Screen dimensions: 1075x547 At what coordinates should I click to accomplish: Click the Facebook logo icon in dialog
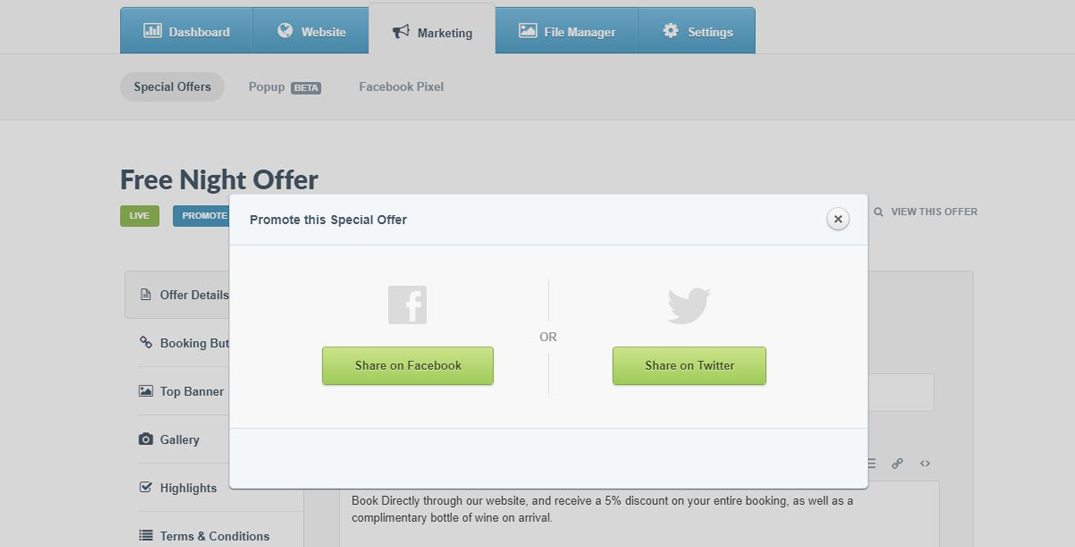pyautogui.click(x=407, y=305)
